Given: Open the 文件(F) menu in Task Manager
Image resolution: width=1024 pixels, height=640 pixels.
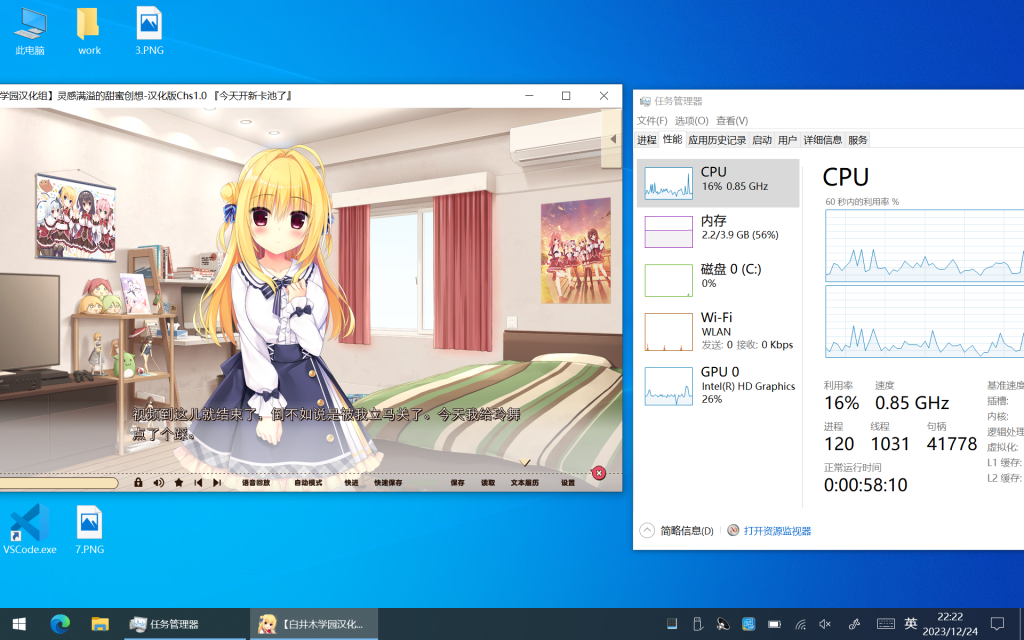Looking at the screenshot, I should point(652,121).
